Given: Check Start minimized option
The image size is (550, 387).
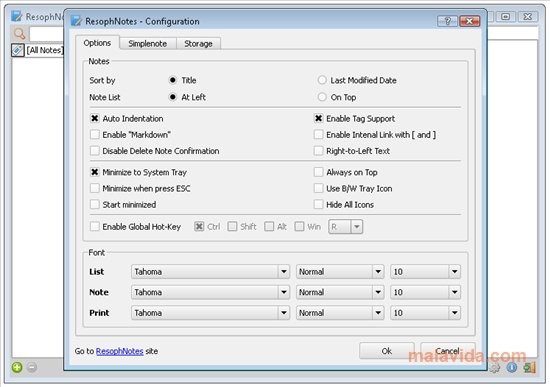Looking at the screenshot, I should (x=95, y=205).
